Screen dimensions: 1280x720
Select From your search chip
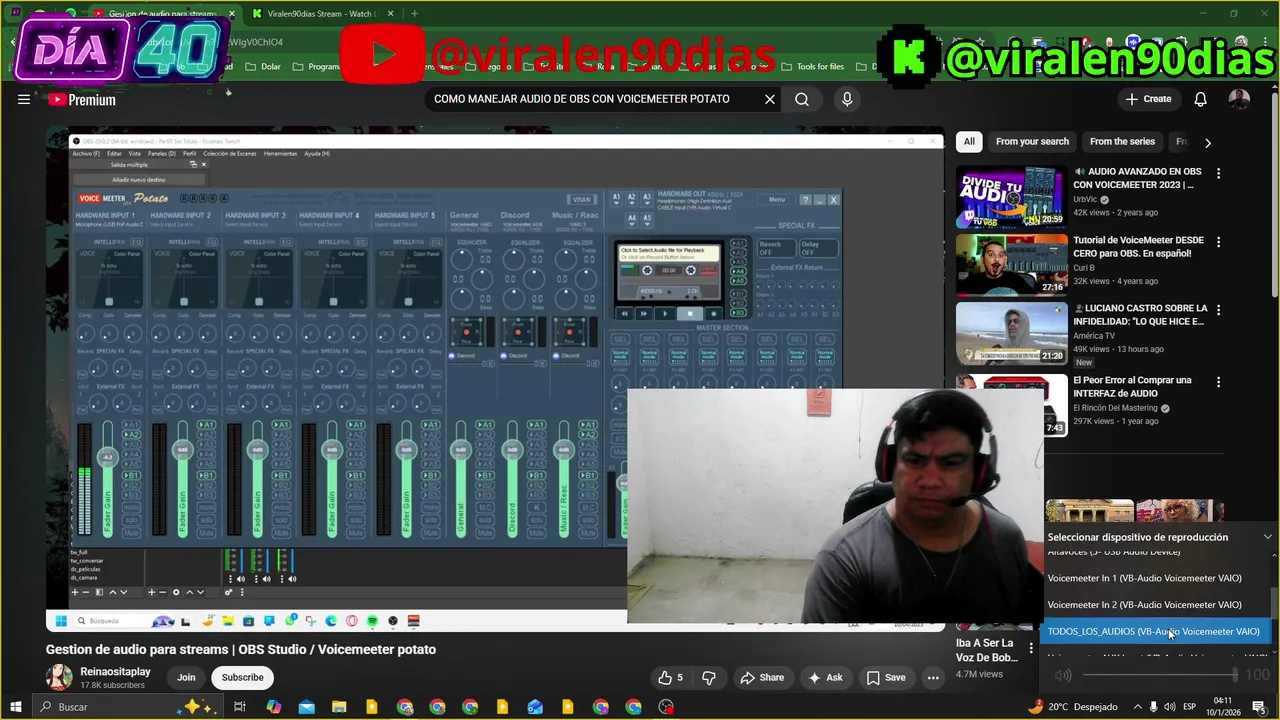tap(1032, 142)
